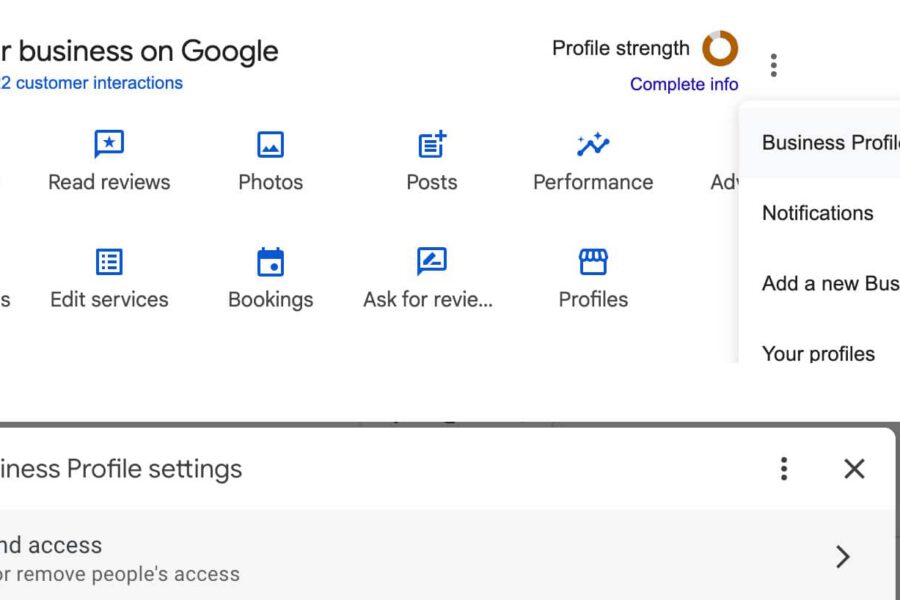900x600 pixels.
Task: Click the Profile strength text
Action: coord(620,48)
